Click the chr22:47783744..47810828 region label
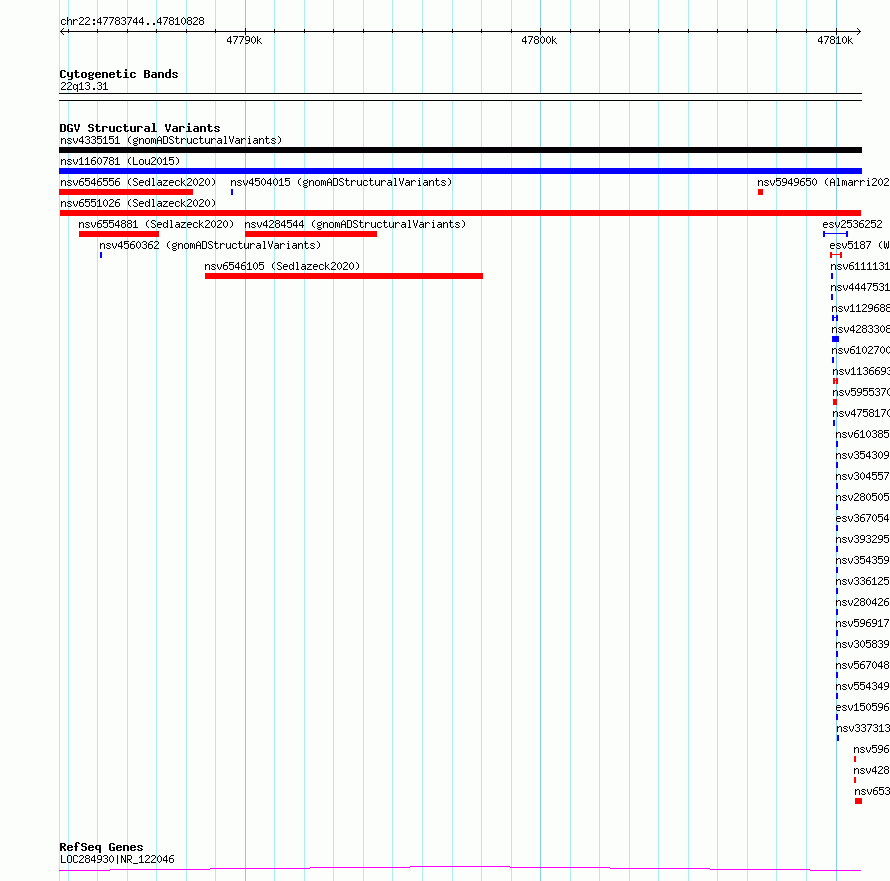The image size is (890, 881). coord(132,22)
